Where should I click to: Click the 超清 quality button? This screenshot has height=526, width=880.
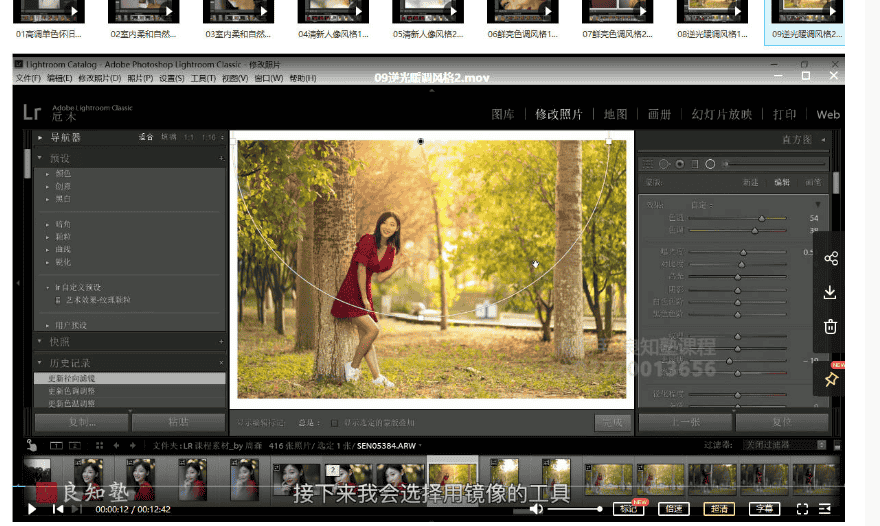coord(719,509)
